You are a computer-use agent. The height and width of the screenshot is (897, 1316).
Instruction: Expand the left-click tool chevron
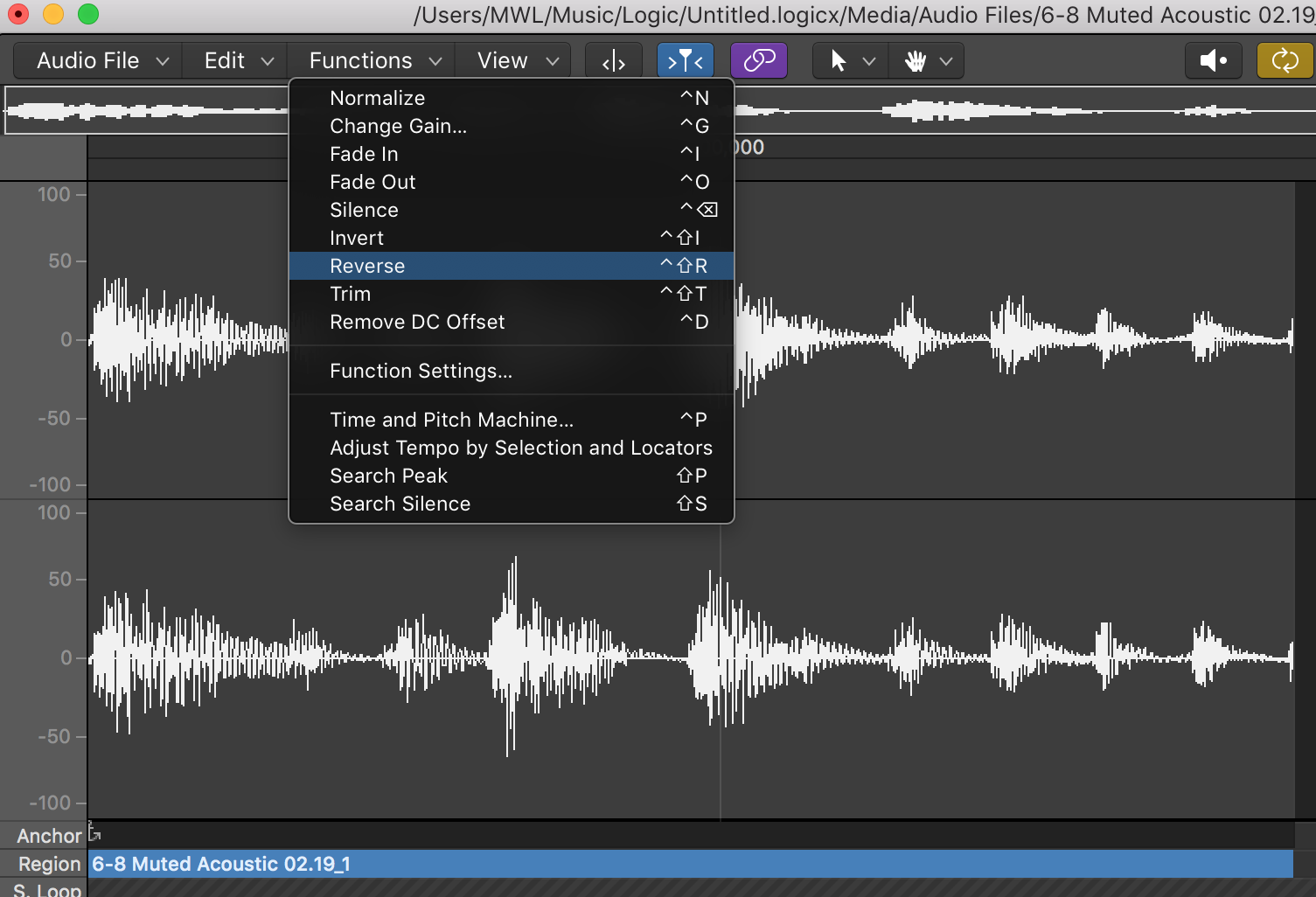[869, 61]
